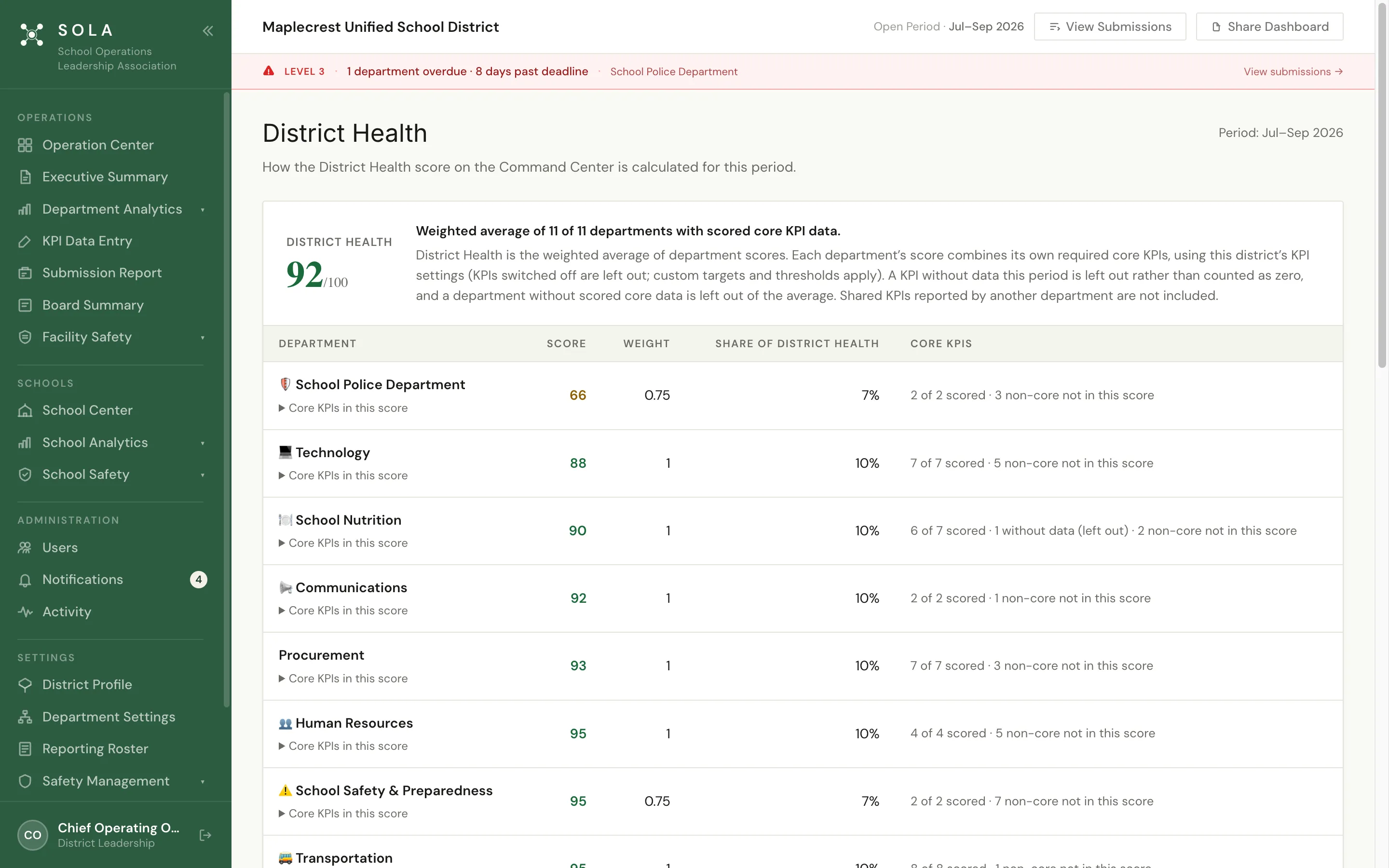Click the Share Dashboard button

coord(1269,27)
